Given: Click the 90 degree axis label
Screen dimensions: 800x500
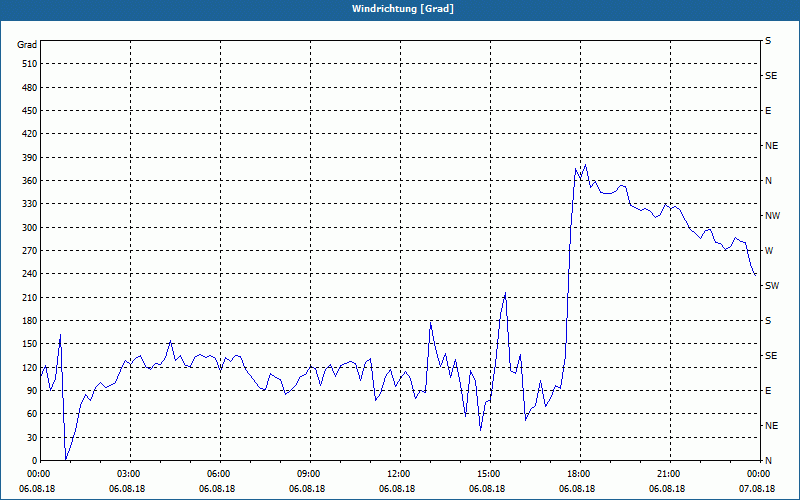Looking at the screenshot, I should [32, 391].
